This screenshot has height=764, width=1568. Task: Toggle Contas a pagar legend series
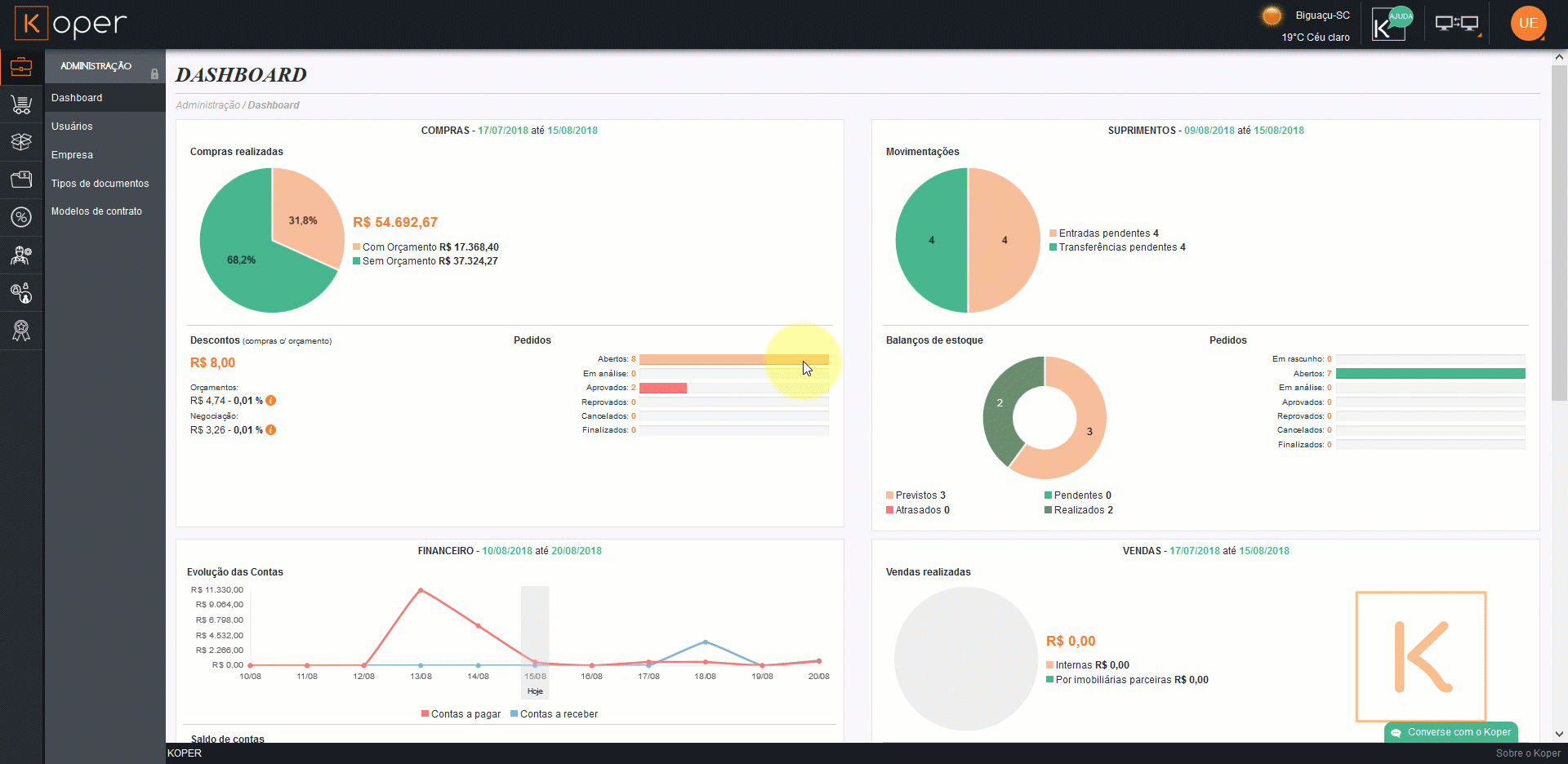point(461,714)
